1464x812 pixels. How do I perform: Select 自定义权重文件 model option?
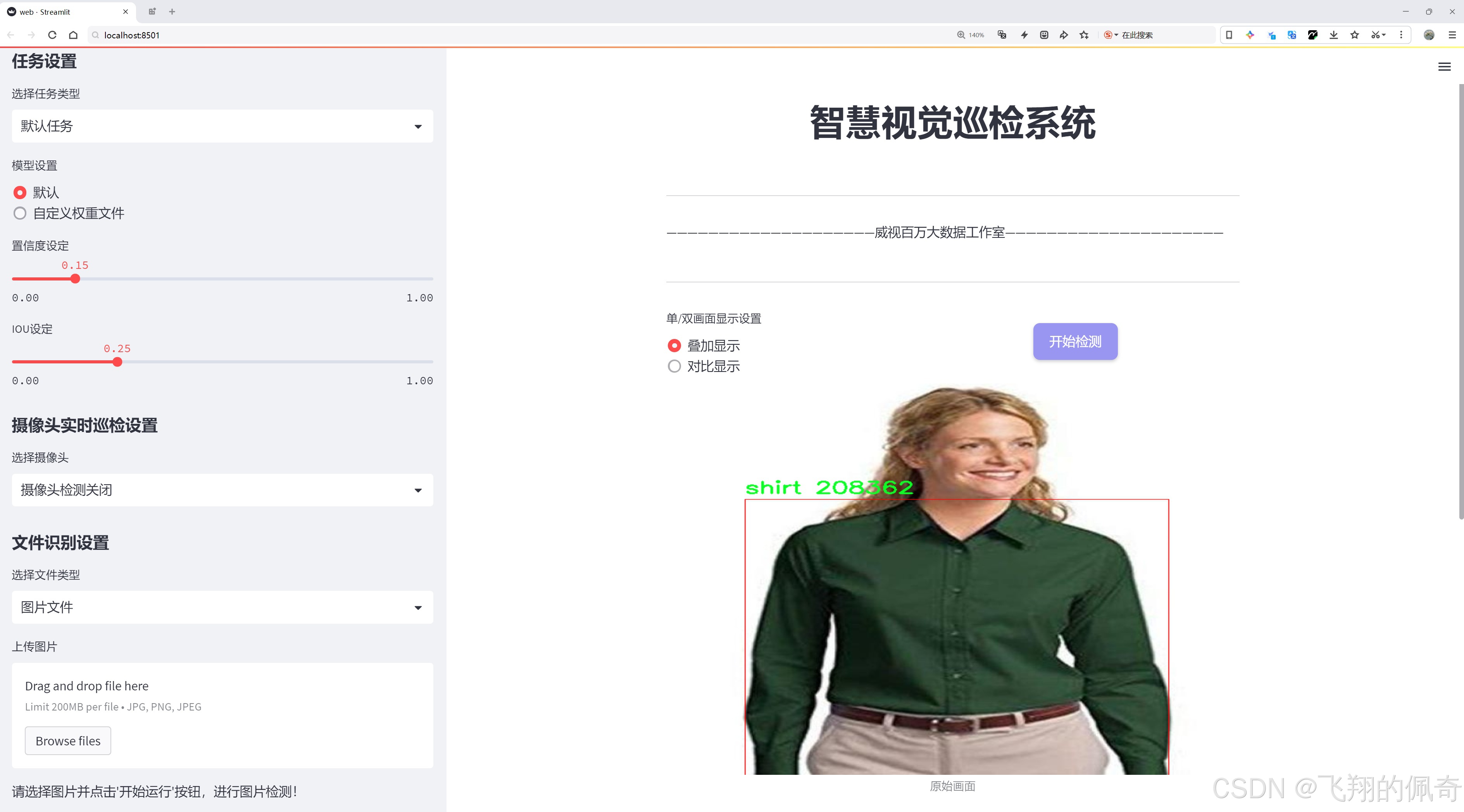click(x=20, y=213)
